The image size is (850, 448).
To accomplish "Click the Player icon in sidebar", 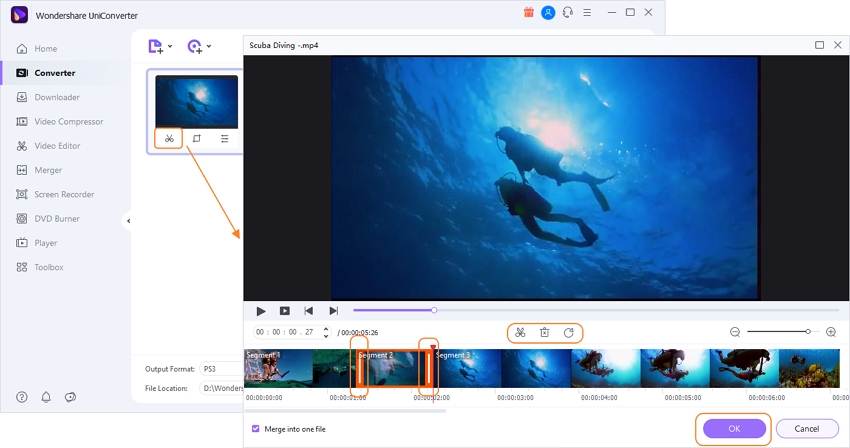I will 22,243.
